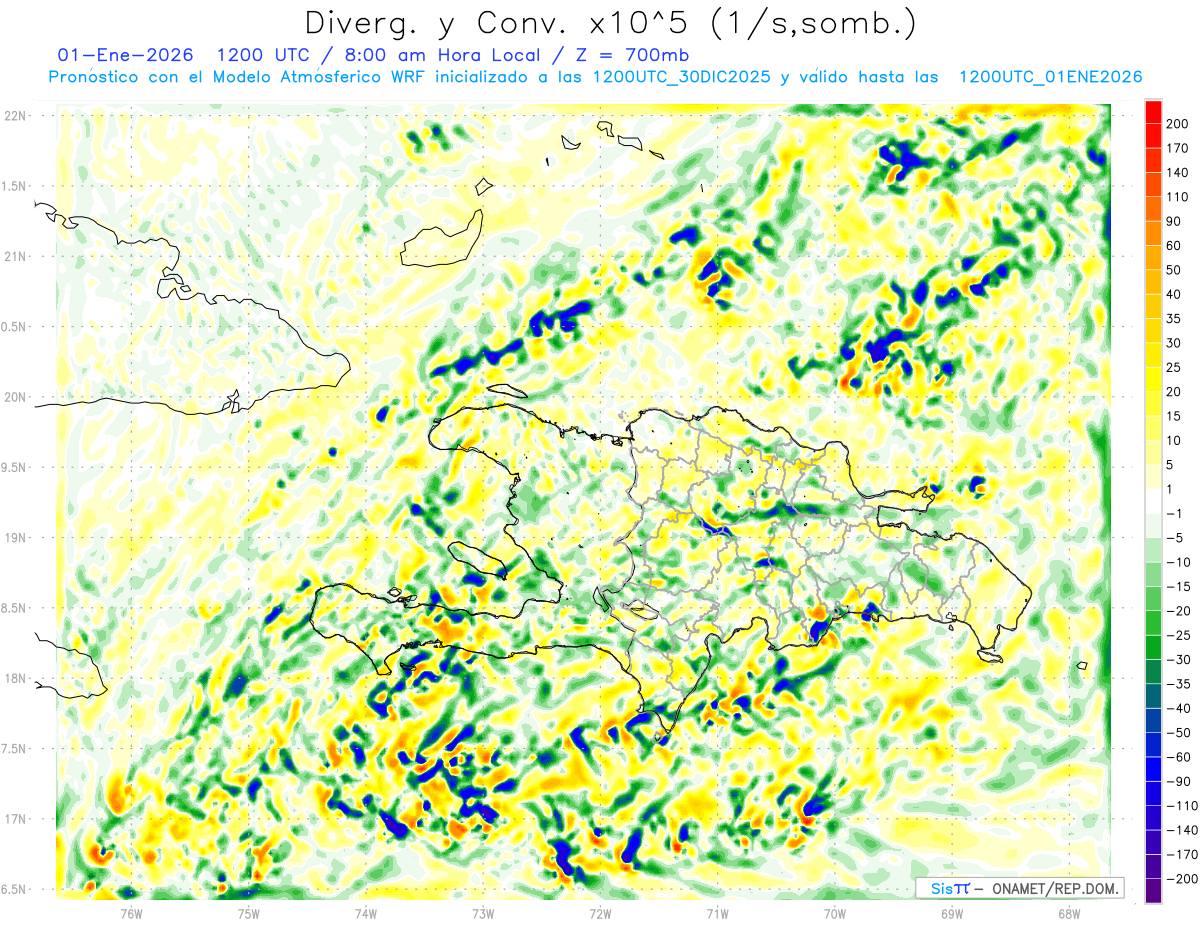Click the positive "90" colorbar label
Screen dimensions: 1200x927
point(1175,221)
